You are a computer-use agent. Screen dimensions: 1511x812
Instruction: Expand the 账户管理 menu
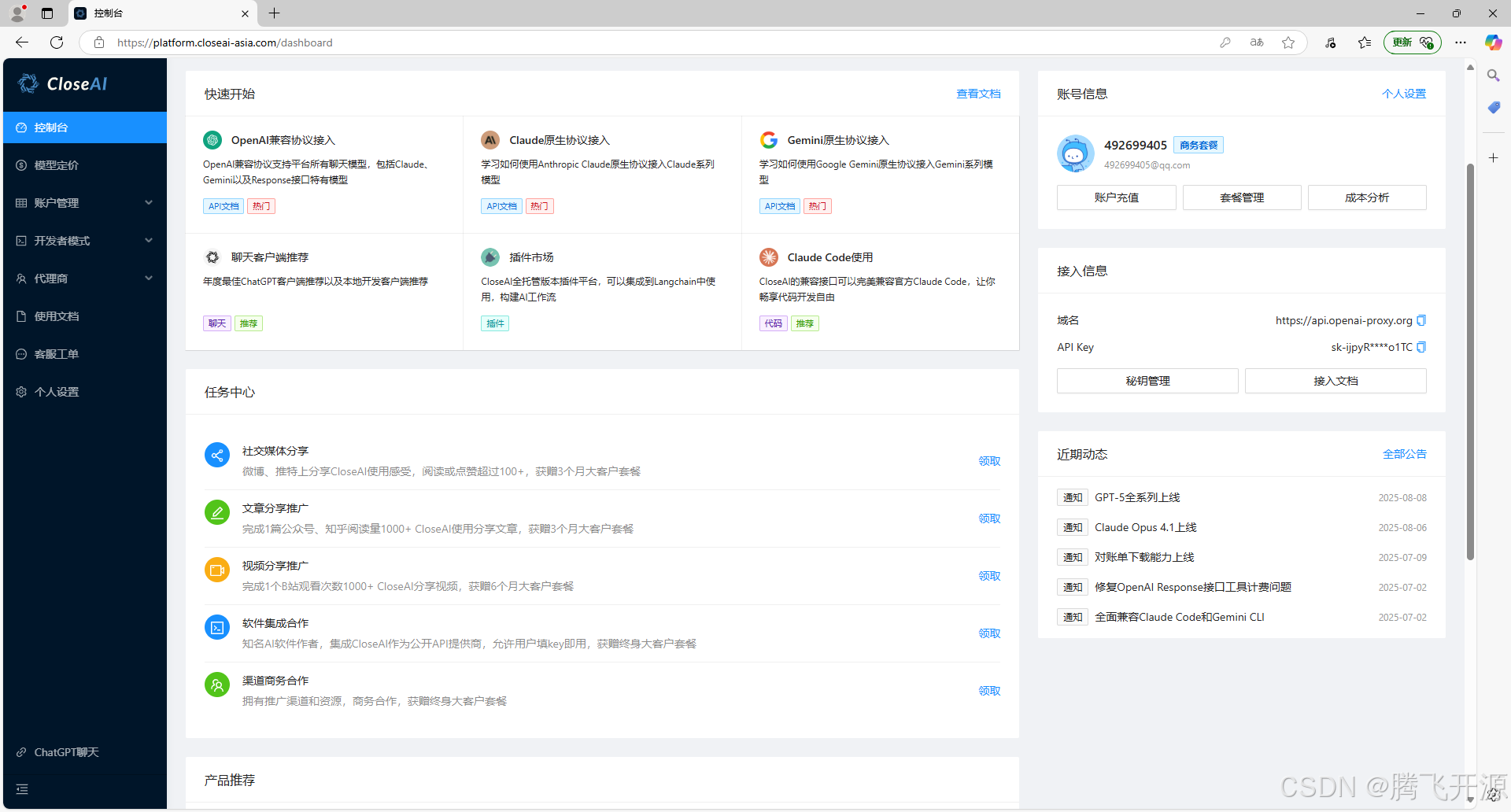click(x=85, y=203)
